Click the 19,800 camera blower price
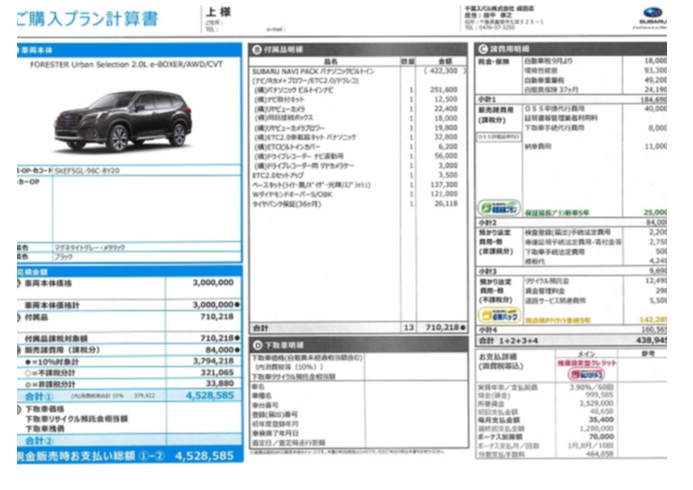 click(x=446, y=128)
